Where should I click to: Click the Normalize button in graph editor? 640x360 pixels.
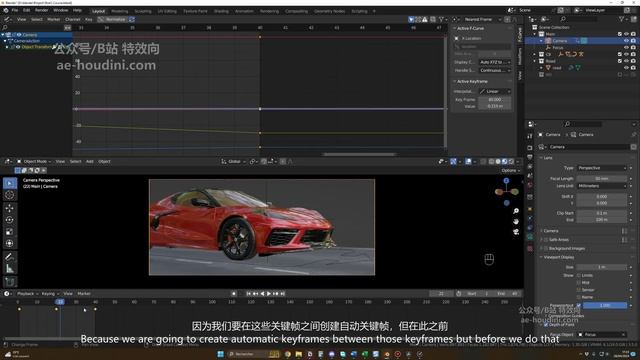coord(112,19)
